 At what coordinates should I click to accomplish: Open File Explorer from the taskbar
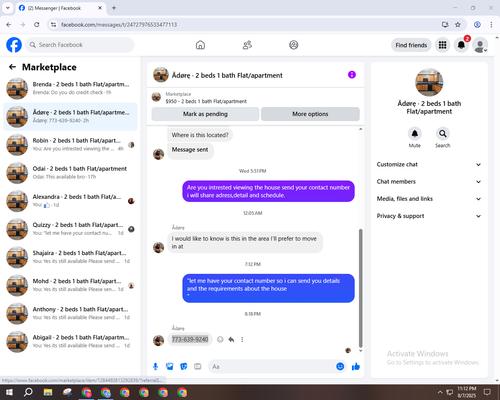pos(48,392)
